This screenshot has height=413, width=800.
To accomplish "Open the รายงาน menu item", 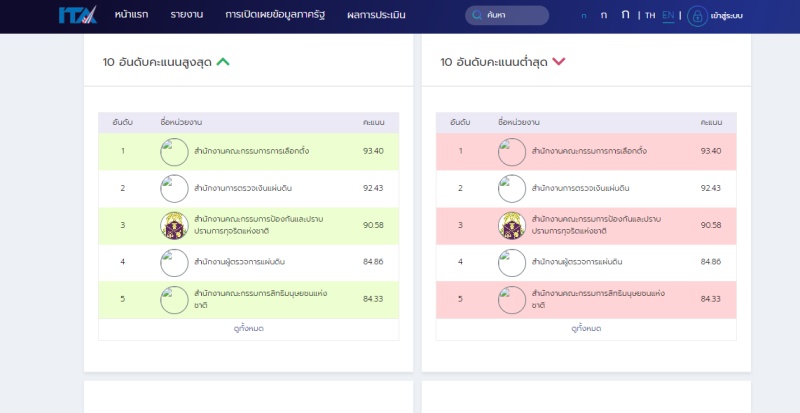I will pyautogui.click(x=187, y=16).
